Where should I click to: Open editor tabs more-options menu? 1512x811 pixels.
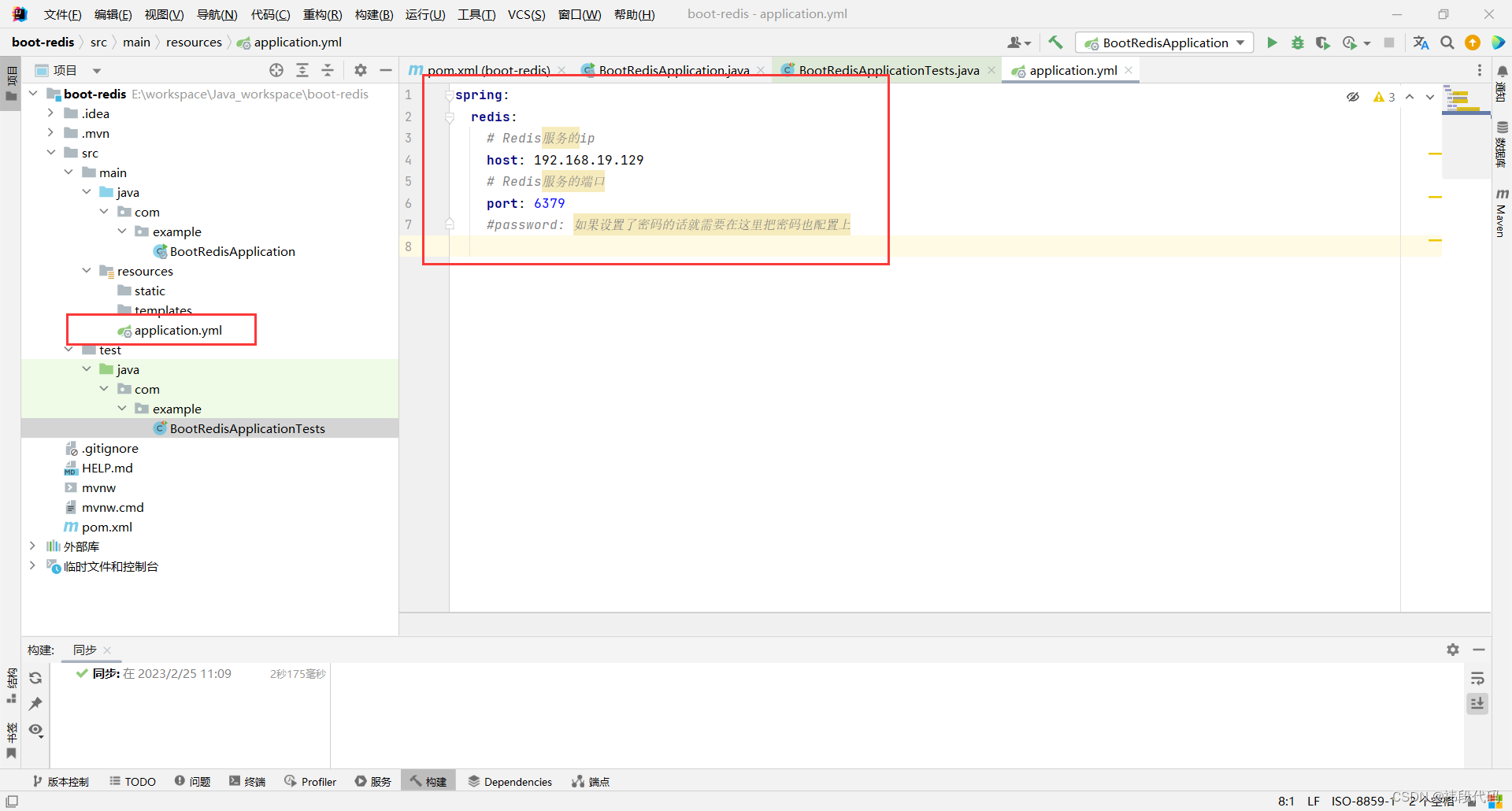coord(1479,70)
